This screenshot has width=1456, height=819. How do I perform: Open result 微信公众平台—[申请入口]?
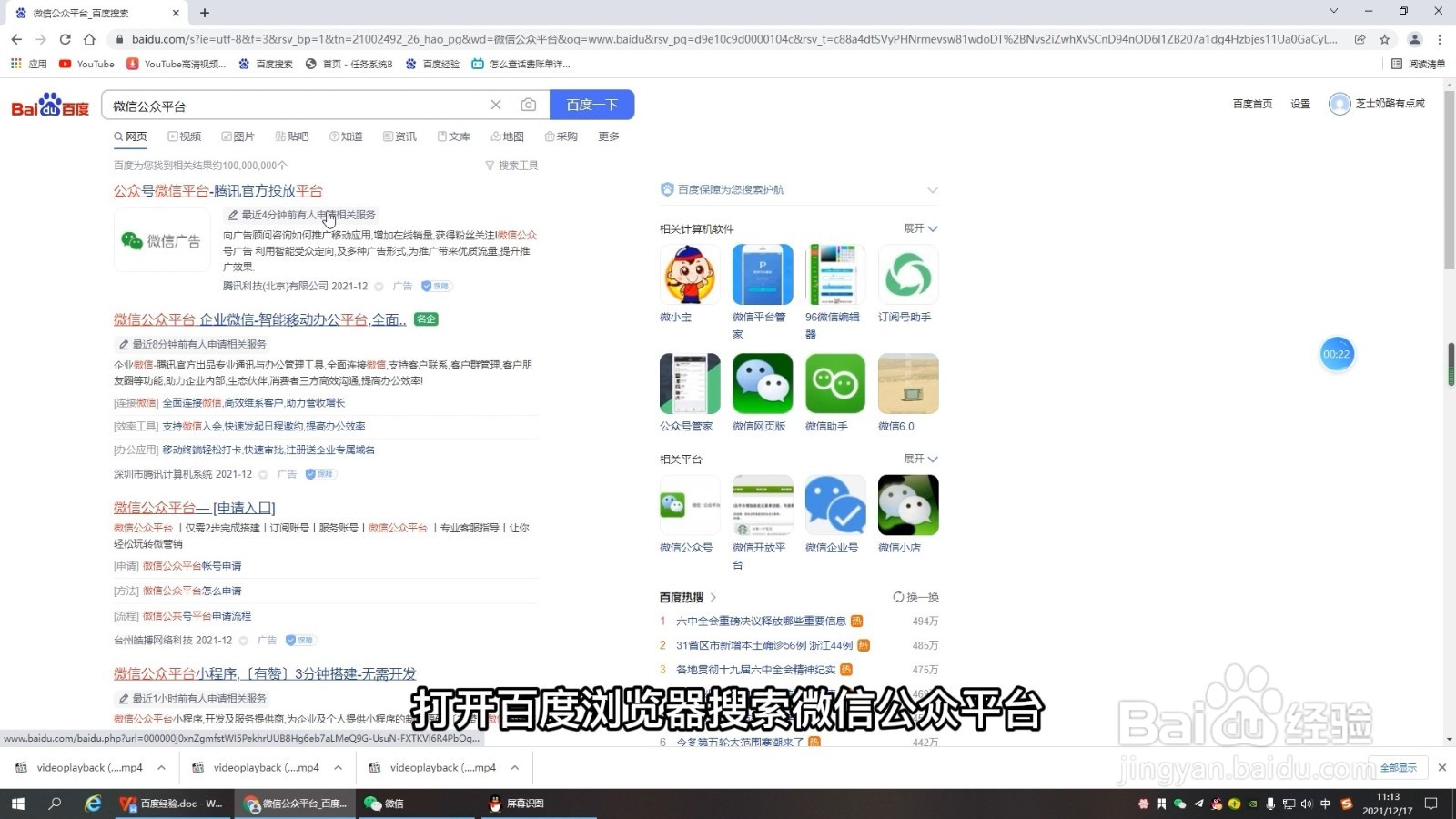pyautogui.click(x=194, y=508)
